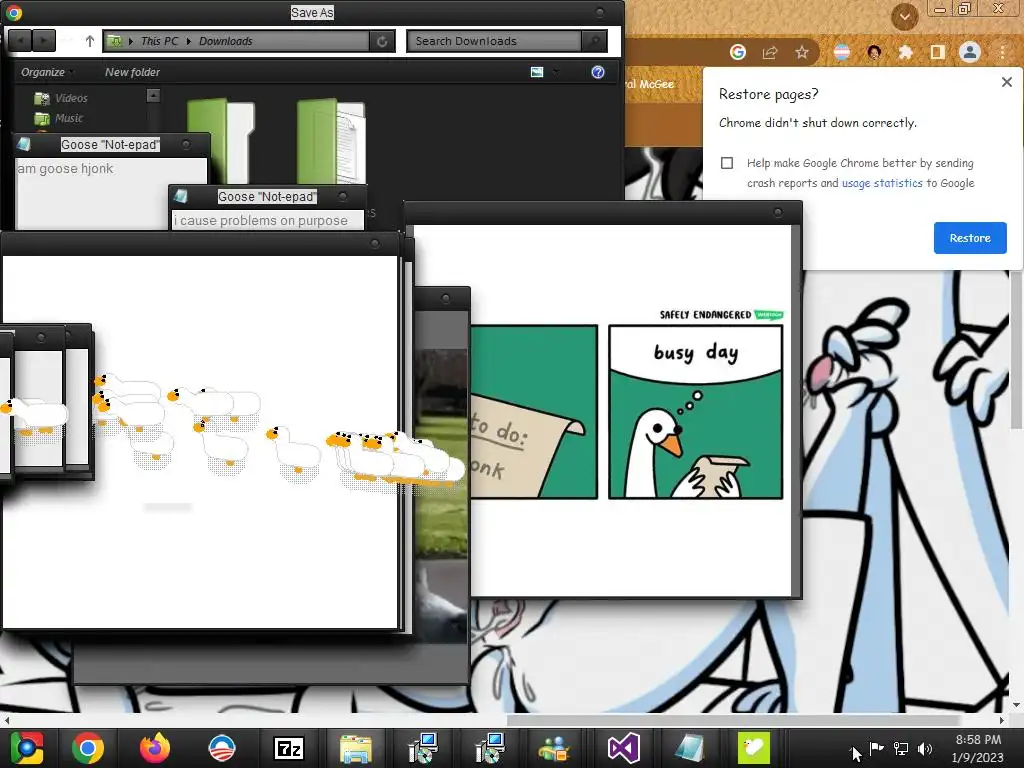Open 7-Zip from the taskbar
1024x768 pixels.
pos(289,748)
